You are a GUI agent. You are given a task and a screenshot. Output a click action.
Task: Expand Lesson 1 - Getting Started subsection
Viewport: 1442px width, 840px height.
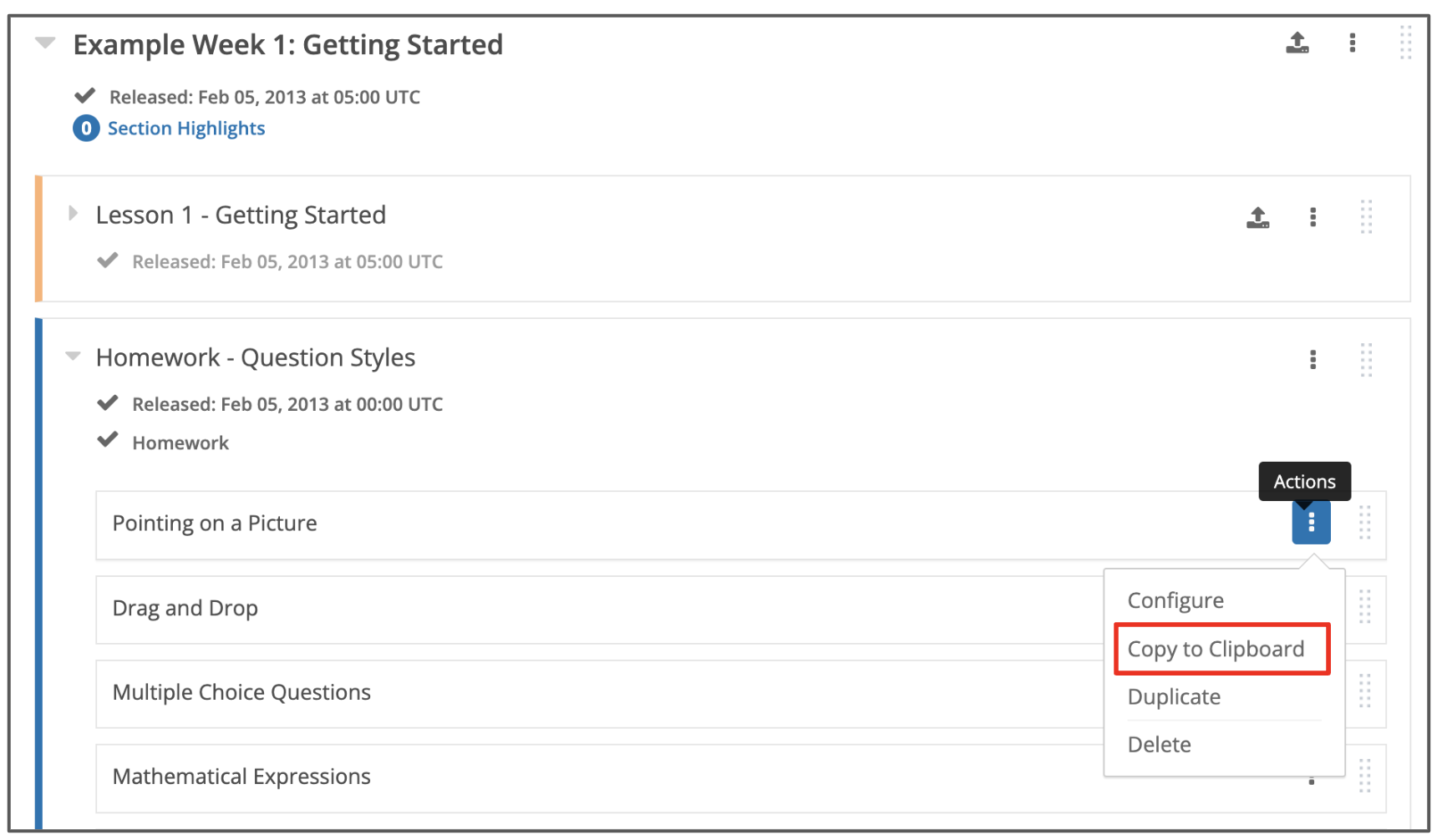point(74,214)
